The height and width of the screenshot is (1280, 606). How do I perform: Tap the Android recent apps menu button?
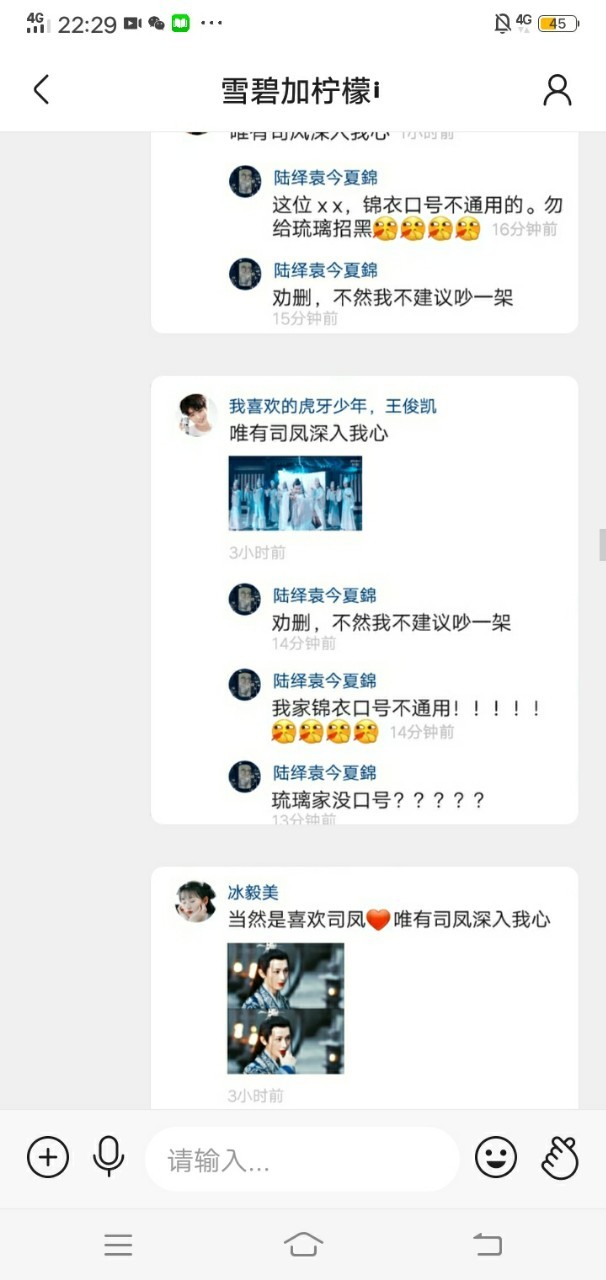click(118, 1244)
